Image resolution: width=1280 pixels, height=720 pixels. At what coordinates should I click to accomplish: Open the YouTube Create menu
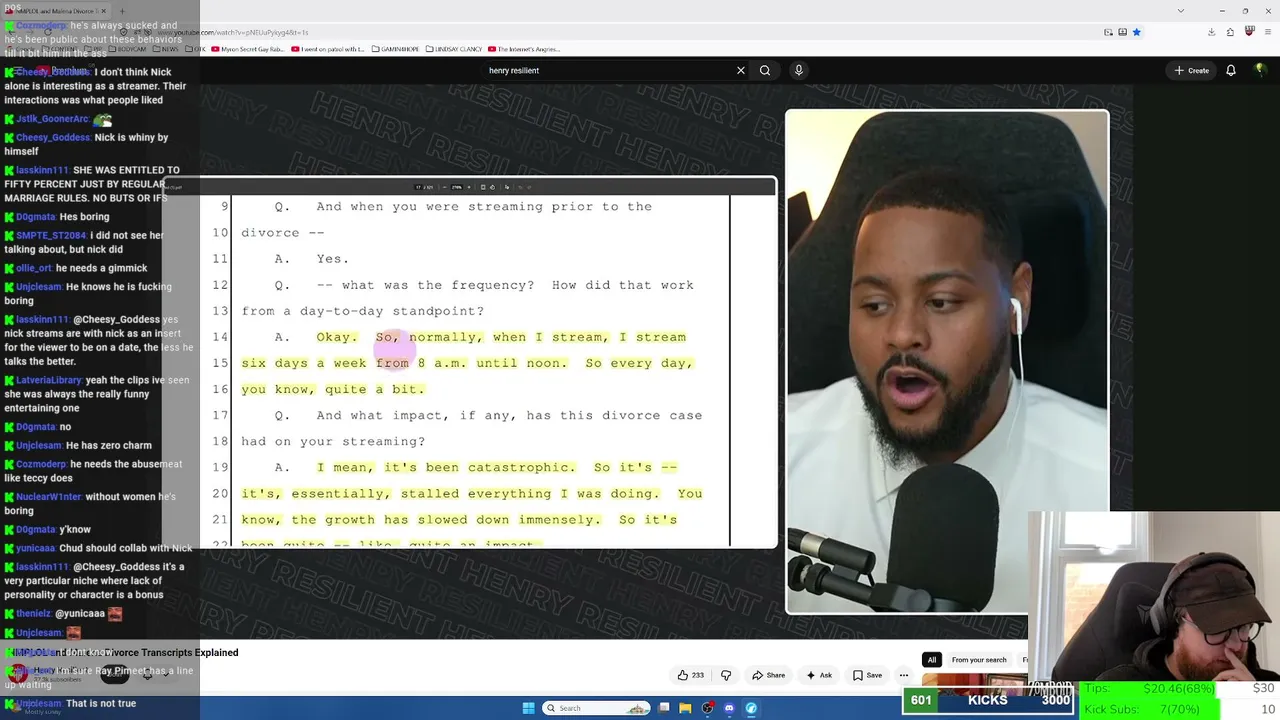pyautogui.click(x=1192, y=70)
